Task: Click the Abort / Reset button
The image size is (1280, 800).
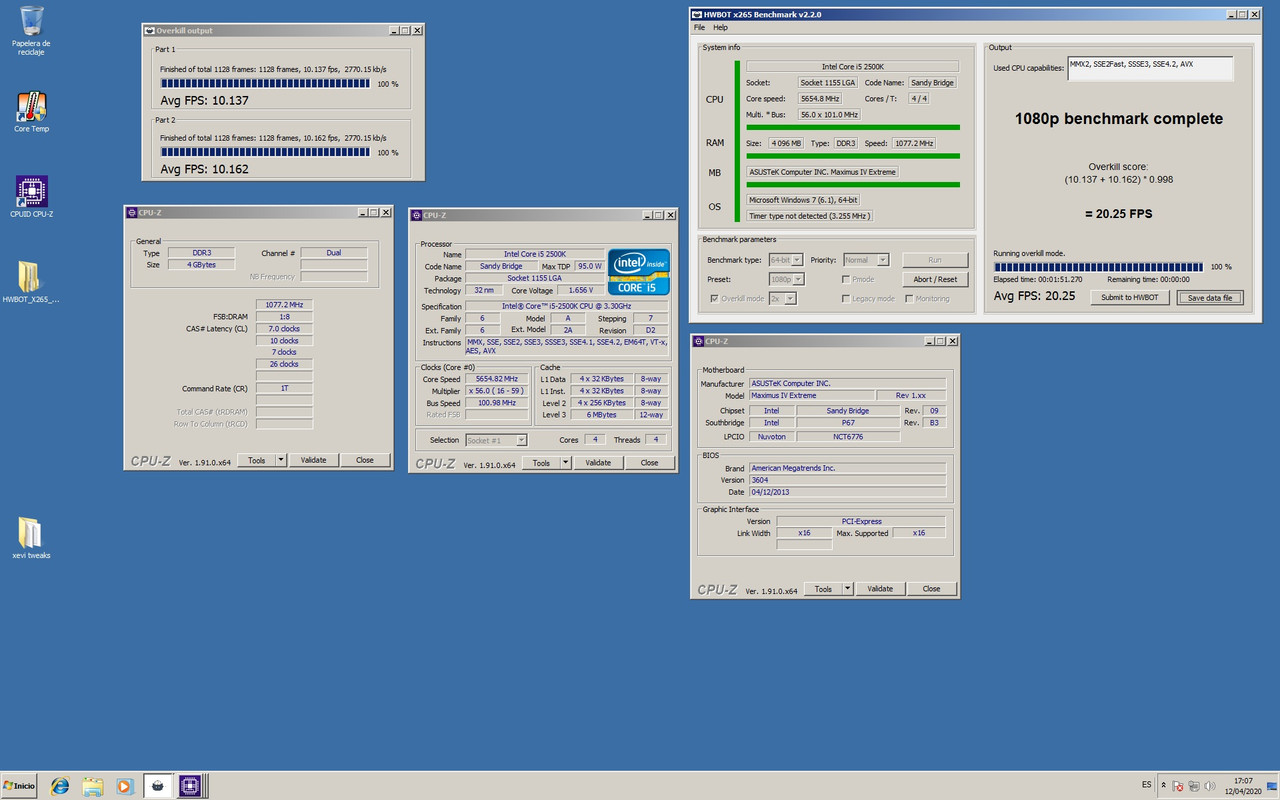Action: coord(935,279)
